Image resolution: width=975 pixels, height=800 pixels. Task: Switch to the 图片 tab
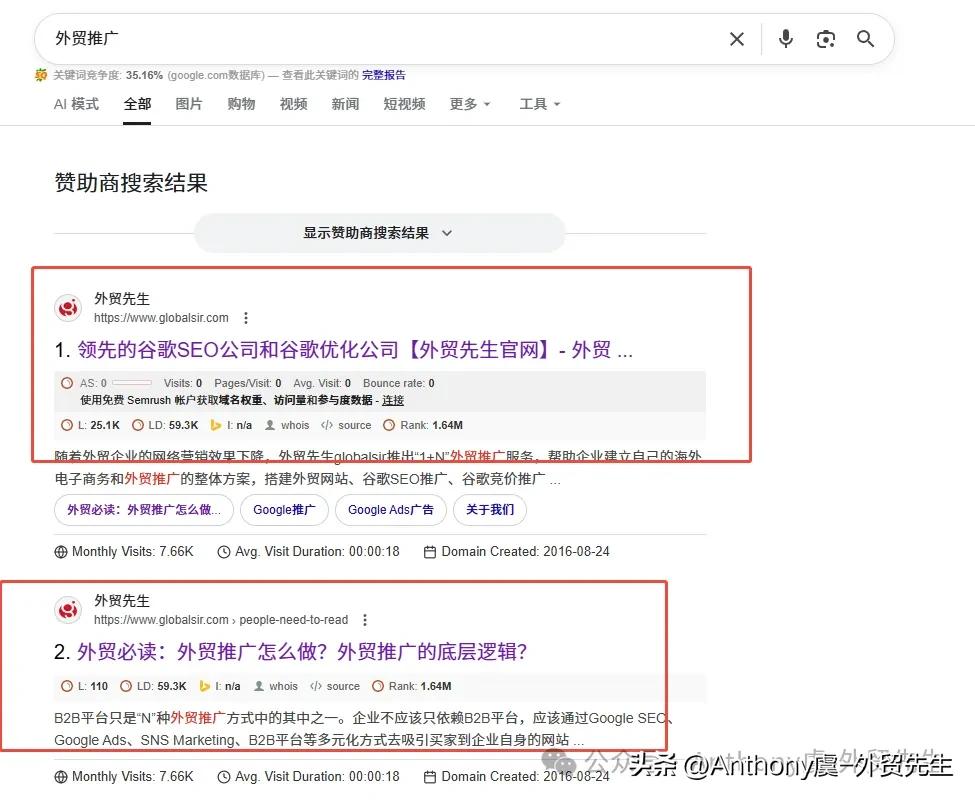(189, 103)
